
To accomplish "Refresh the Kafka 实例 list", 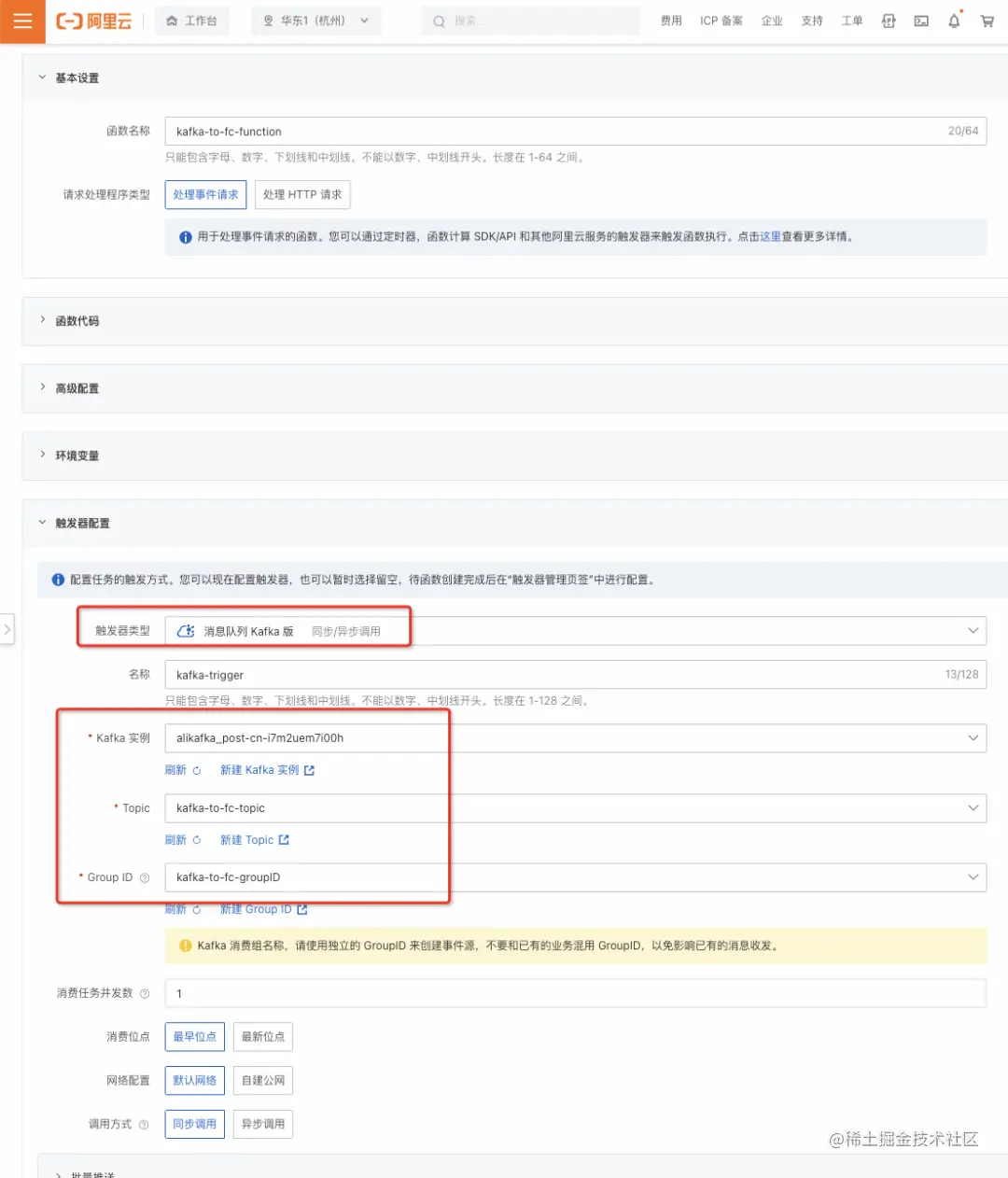I will [x=183, y=770].
